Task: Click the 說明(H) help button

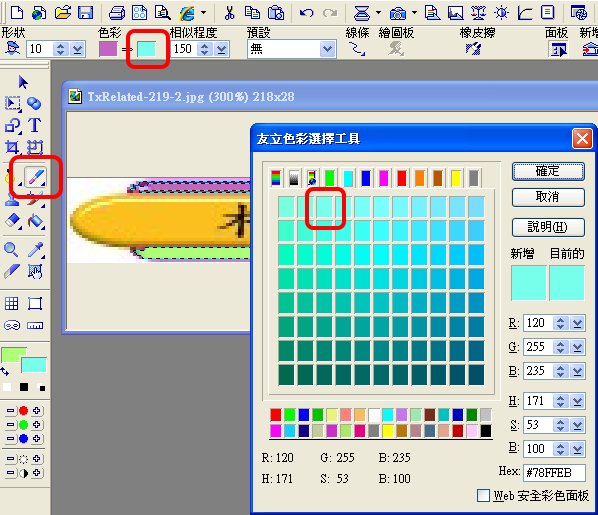Action: tap(548, 227)
